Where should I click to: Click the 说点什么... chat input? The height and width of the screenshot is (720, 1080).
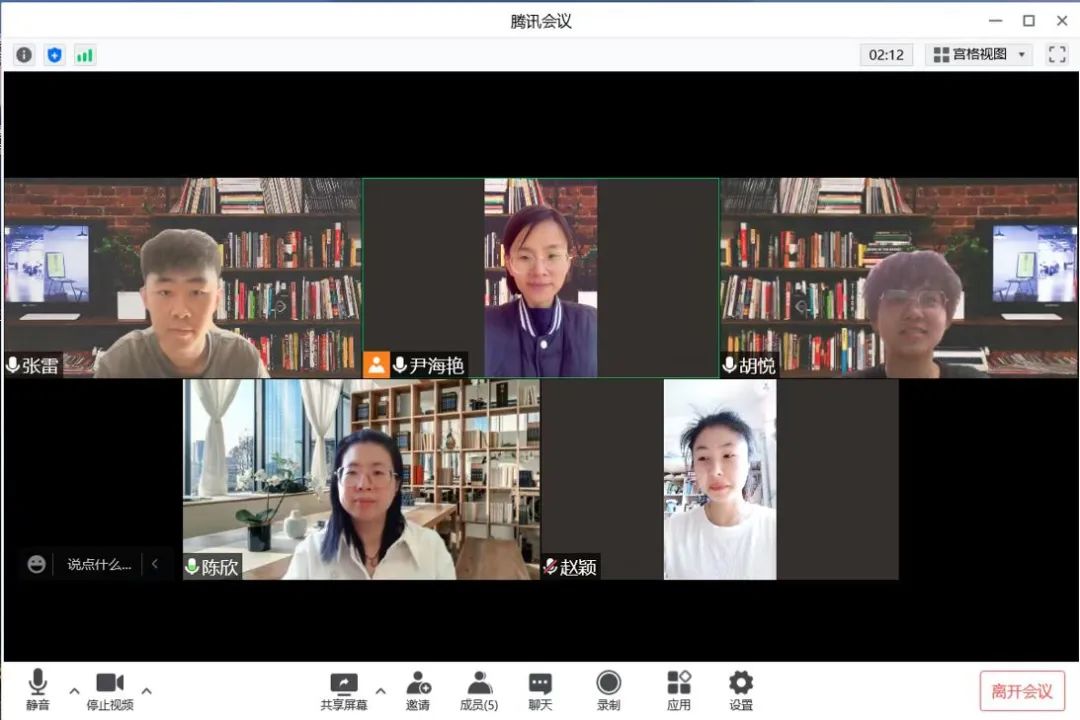click(98, 564)
